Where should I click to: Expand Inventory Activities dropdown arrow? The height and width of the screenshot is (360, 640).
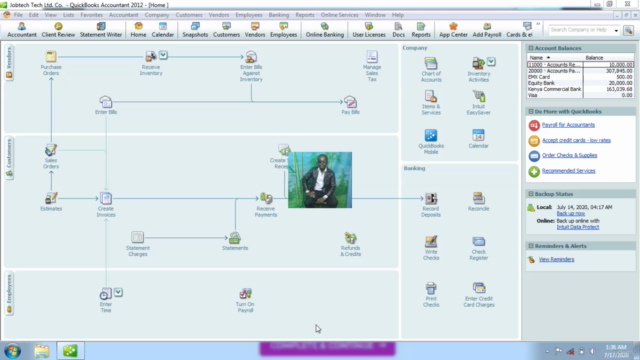click(491, 62)
